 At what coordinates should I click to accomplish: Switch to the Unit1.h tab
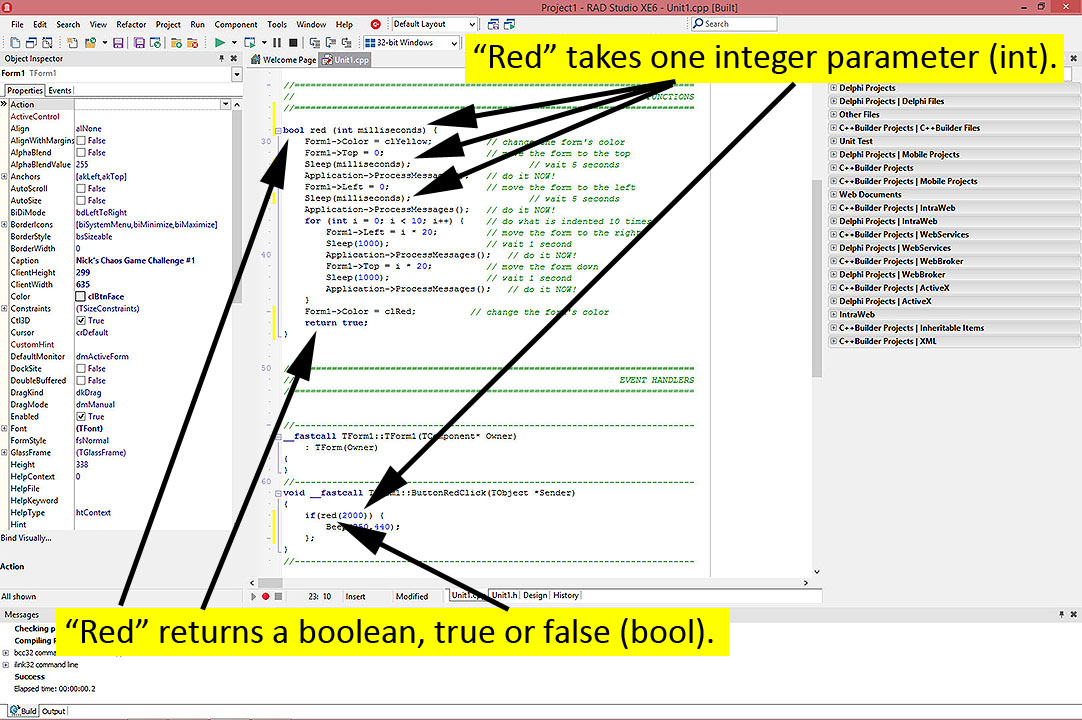(x=504, y=595)
